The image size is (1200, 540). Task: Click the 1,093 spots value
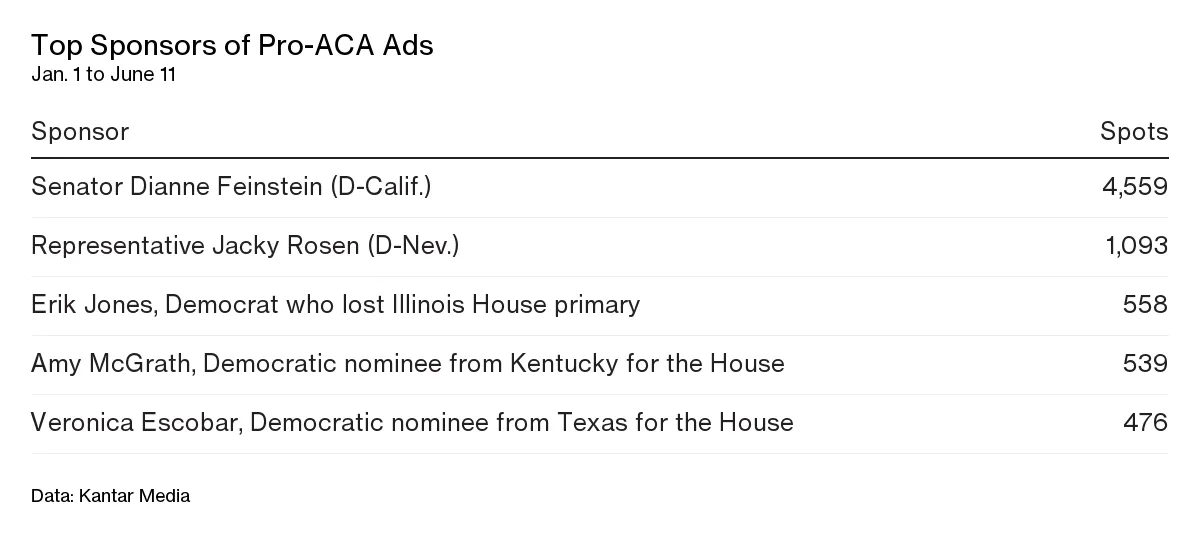[1137, 246]
